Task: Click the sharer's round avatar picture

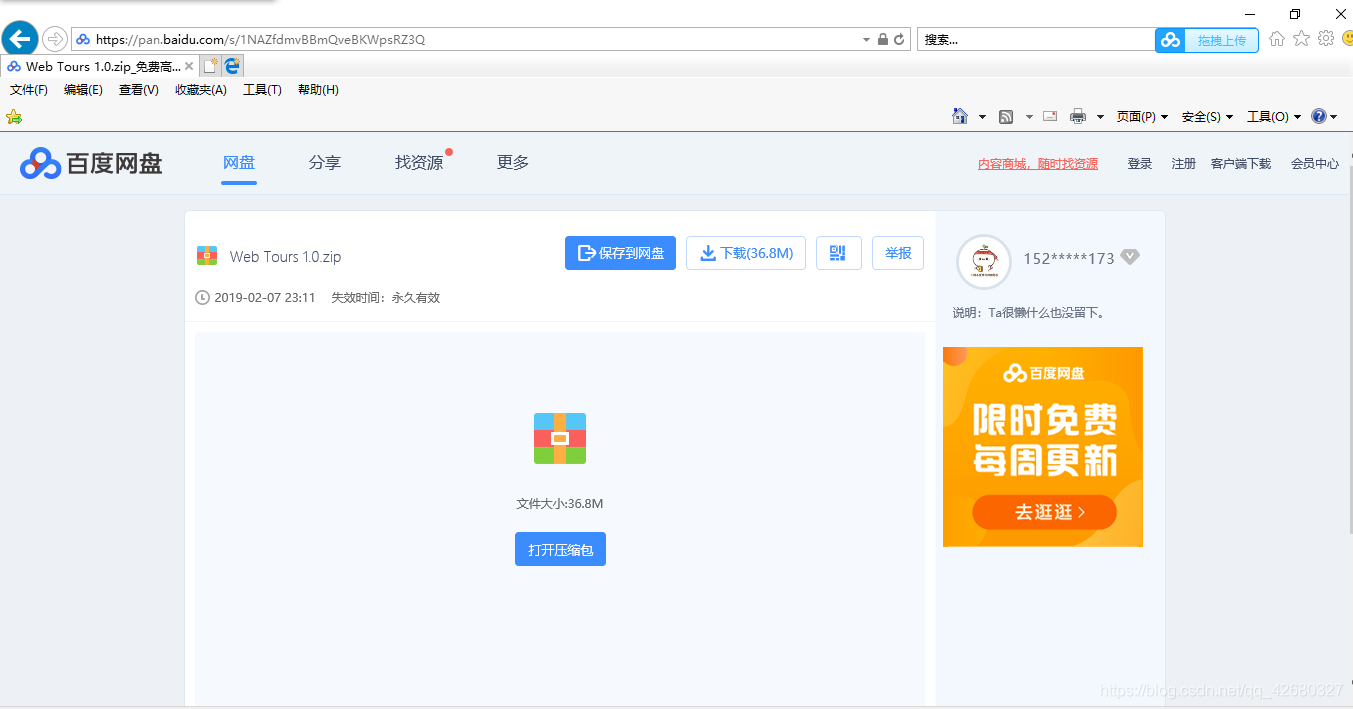Action: (984, 262)
